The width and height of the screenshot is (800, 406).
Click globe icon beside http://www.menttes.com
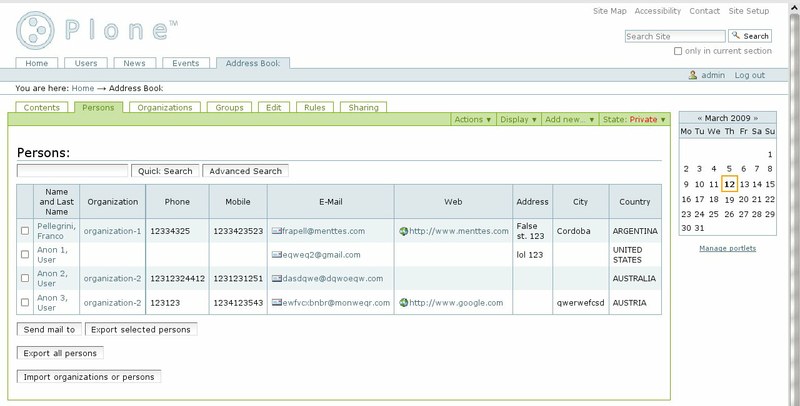[x=403, y=231]
